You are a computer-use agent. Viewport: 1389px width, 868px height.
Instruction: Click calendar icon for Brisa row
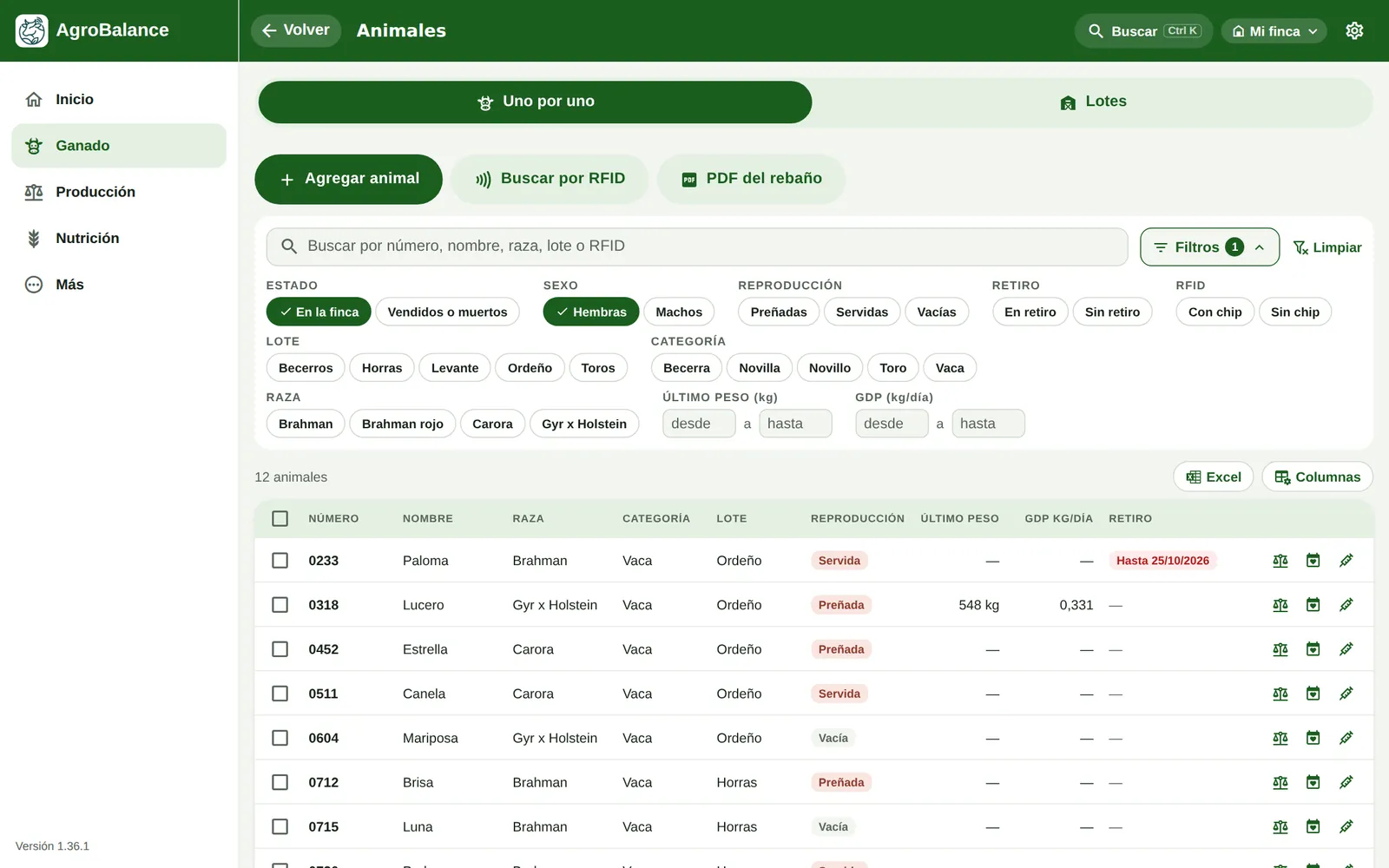tap(1313, 782)
